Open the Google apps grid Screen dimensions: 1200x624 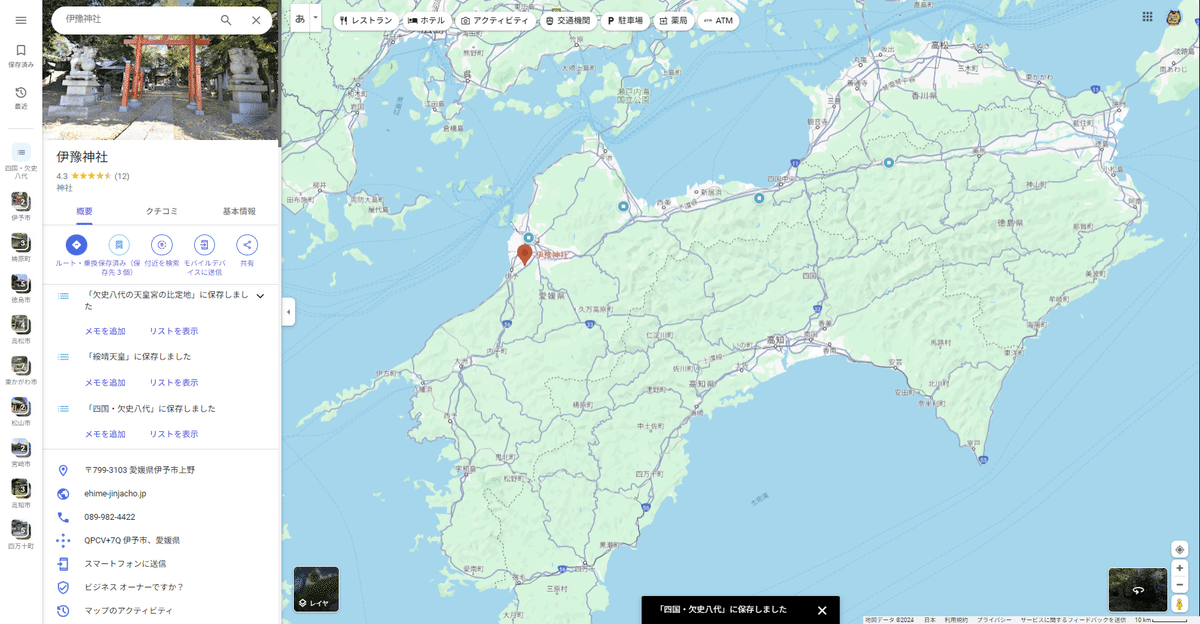1147,17
